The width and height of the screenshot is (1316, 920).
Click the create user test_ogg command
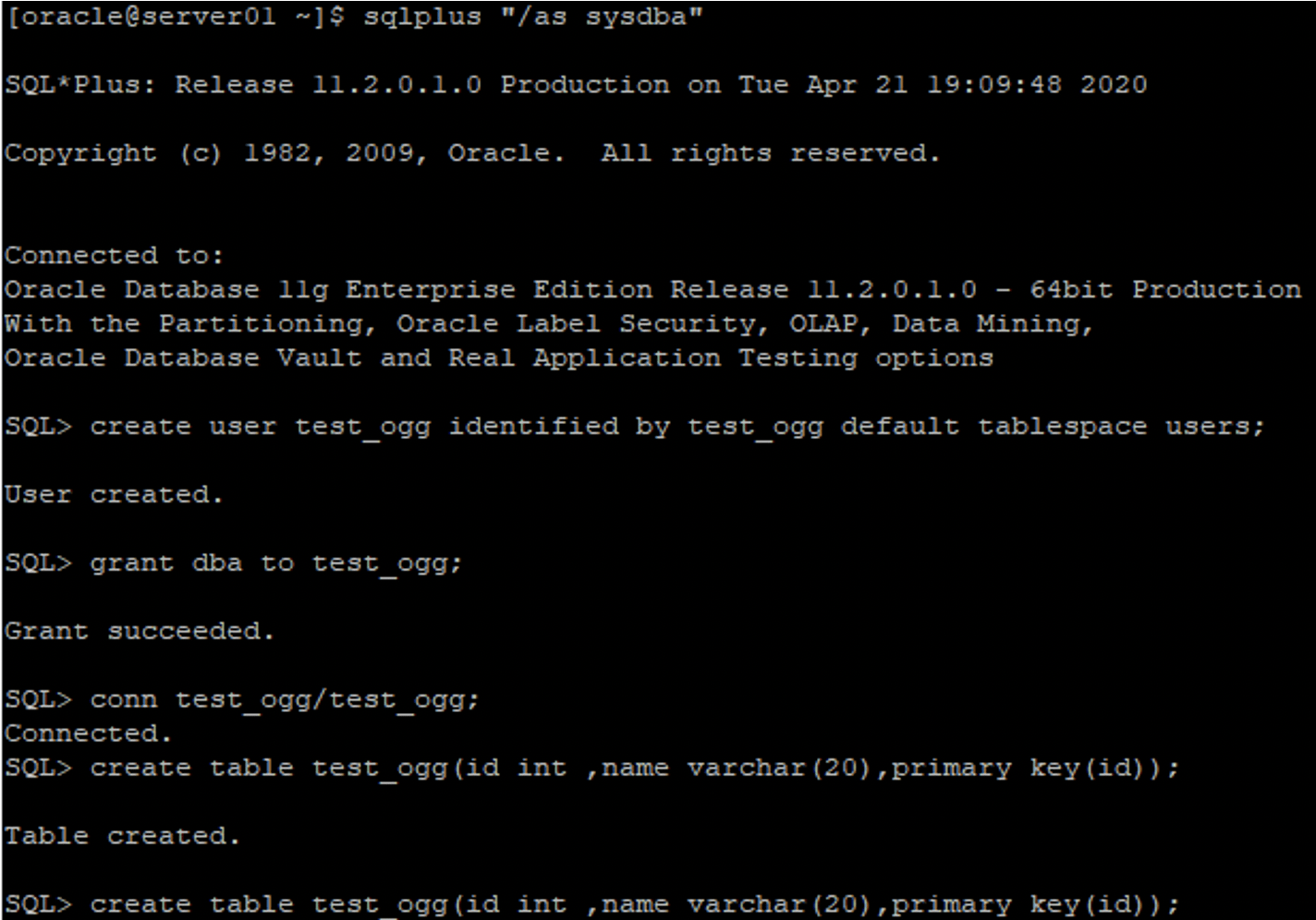[676, 427]
